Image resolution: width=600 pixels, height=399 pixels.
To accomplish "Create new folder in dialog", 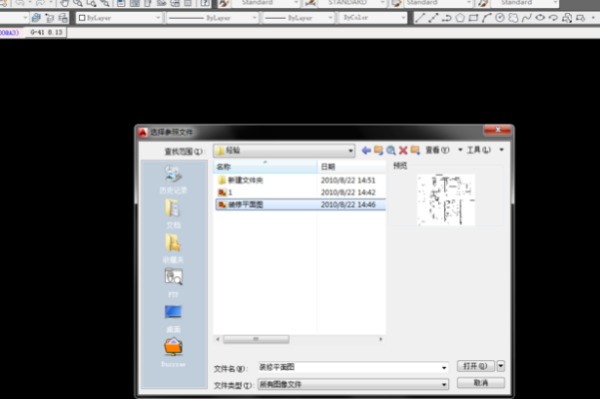I will point(415,150).
